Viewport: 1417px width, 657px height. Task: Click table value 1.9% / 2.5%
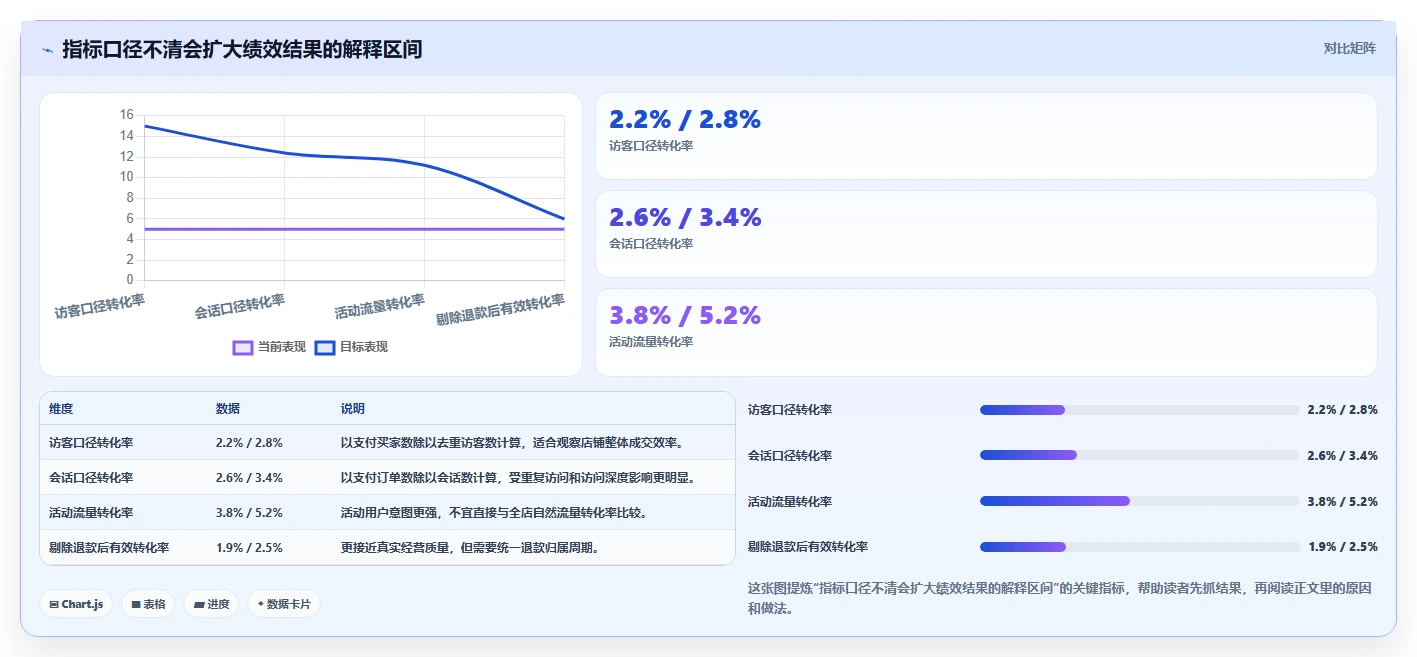pyautogui.click(x=249, y=547)
